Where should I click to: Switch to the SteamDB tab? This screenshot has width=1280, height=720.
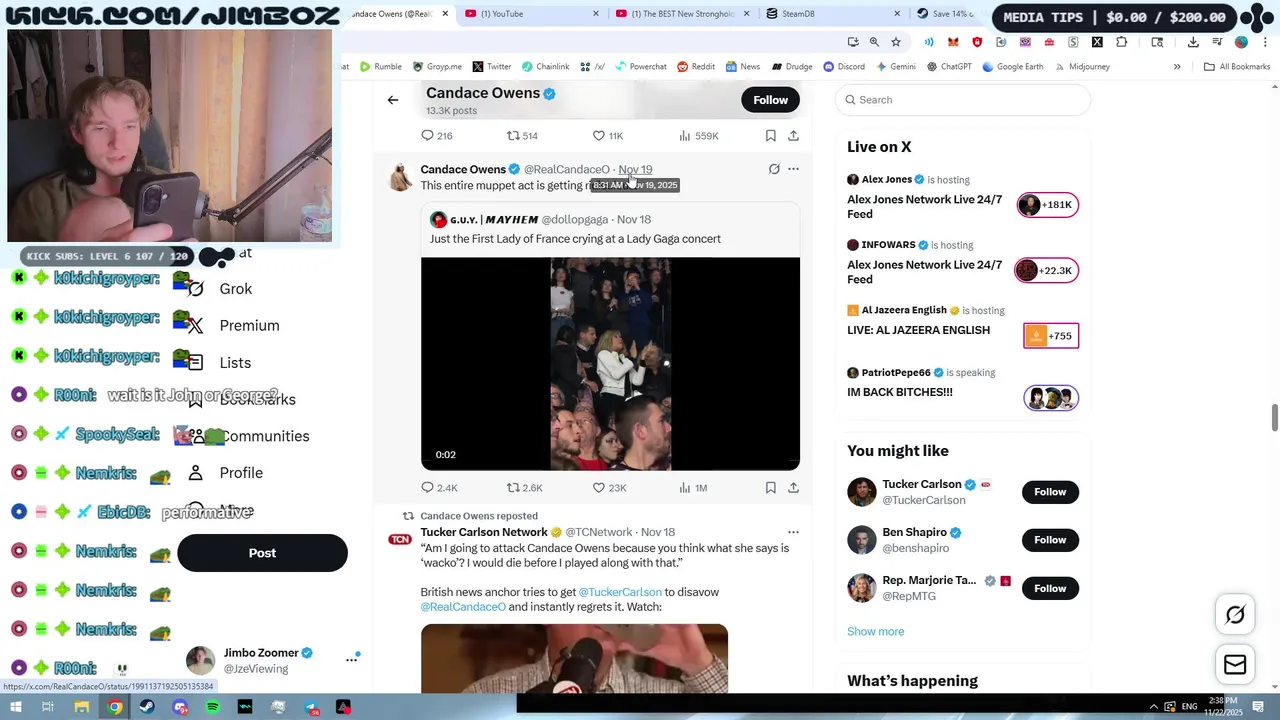833,14
